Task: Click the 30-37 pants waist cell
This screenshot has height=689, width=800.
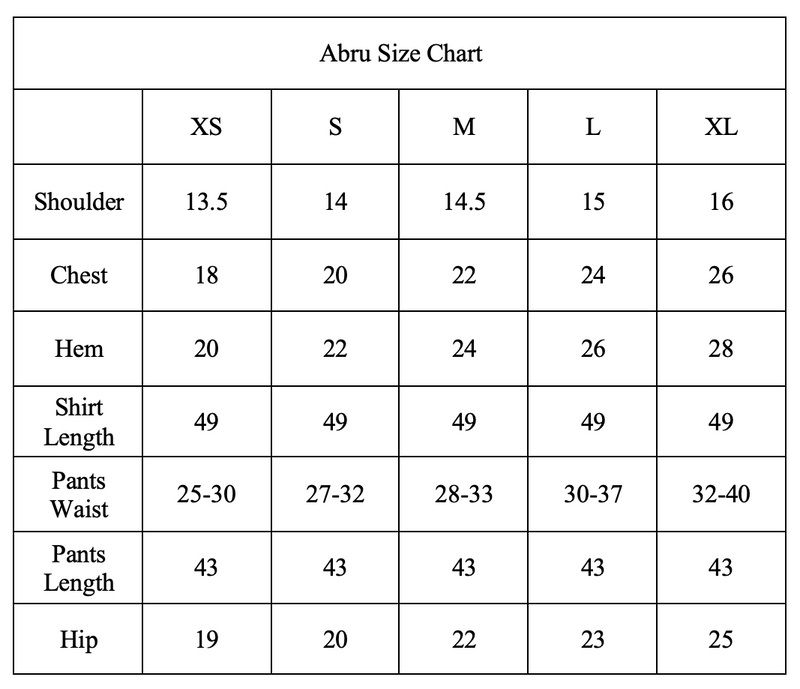Action: click(592, 494)
